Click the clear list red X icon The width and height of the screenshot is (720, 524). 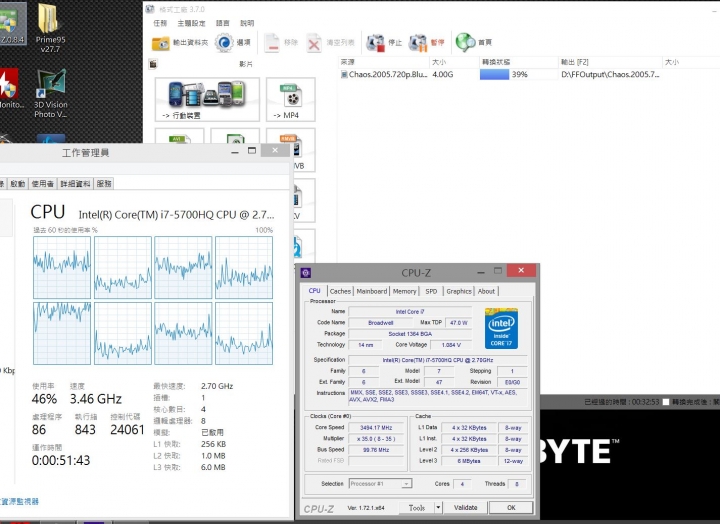pyautogui.click(x=314, y=43)
